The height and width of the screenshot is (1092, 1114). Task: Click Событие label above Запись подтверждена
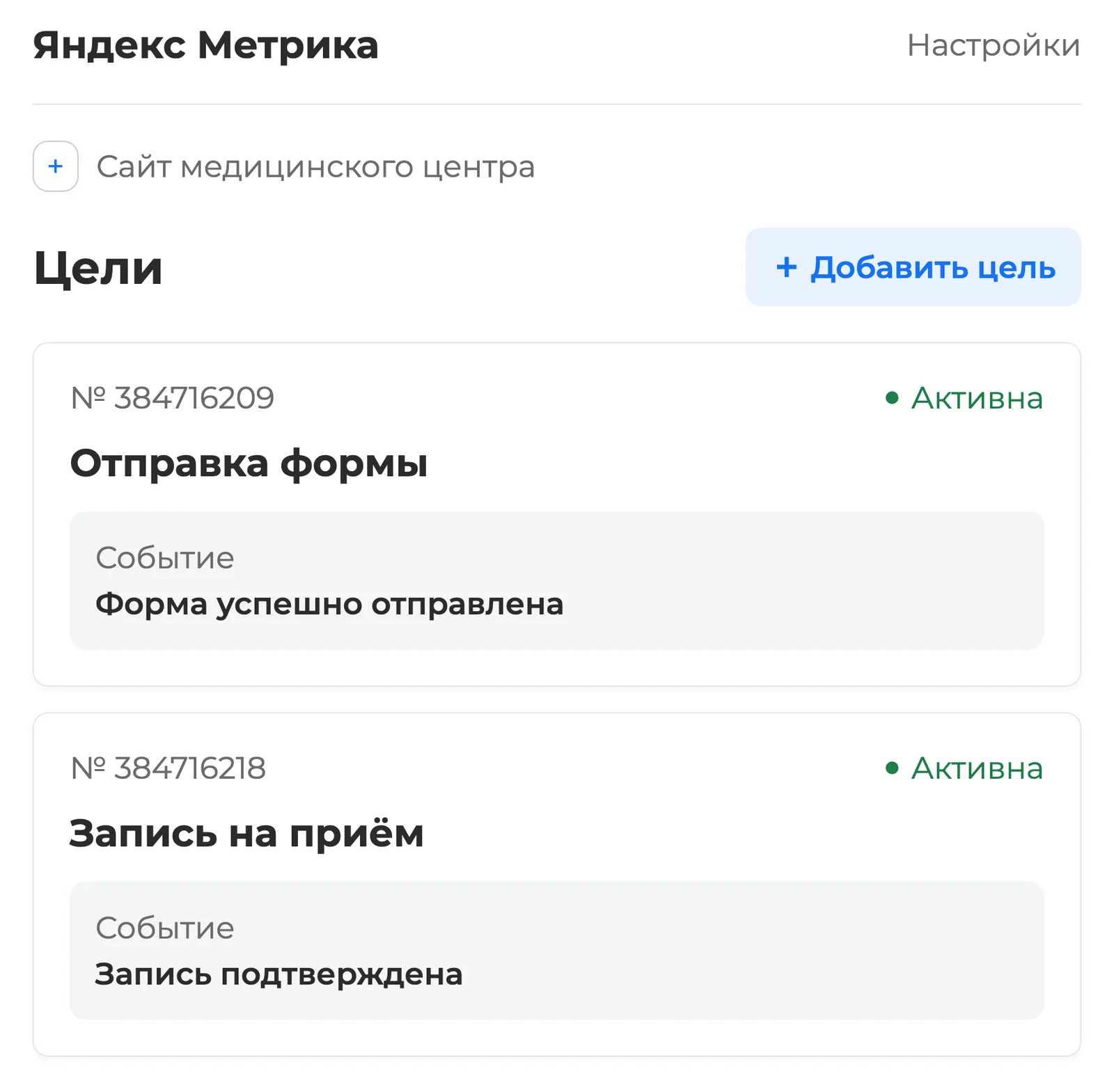coord(165,928)
